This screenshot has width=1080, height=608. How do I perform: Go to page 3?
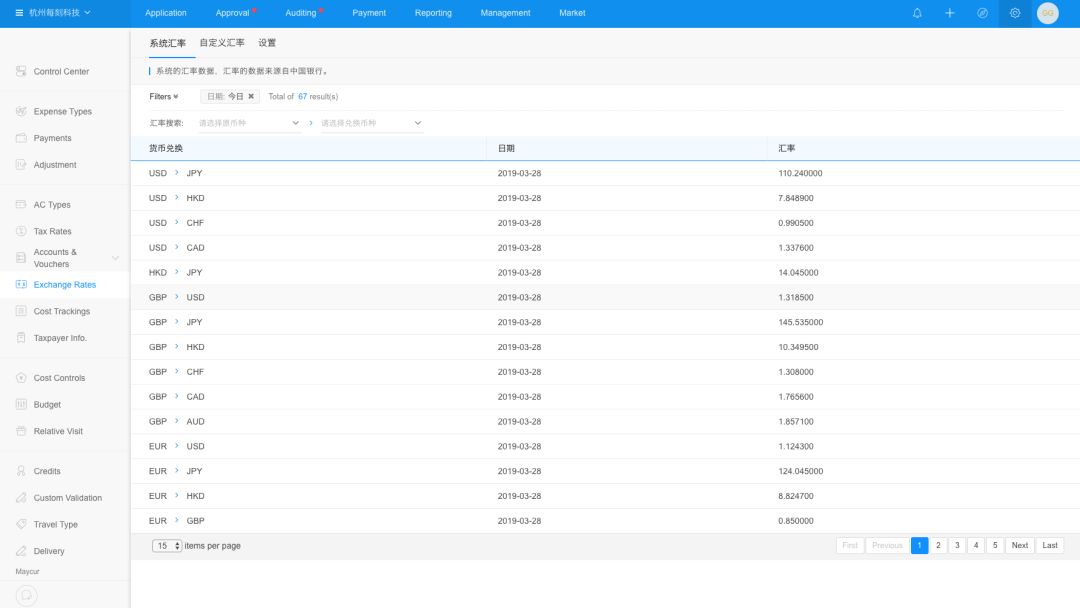click(957, 545)
